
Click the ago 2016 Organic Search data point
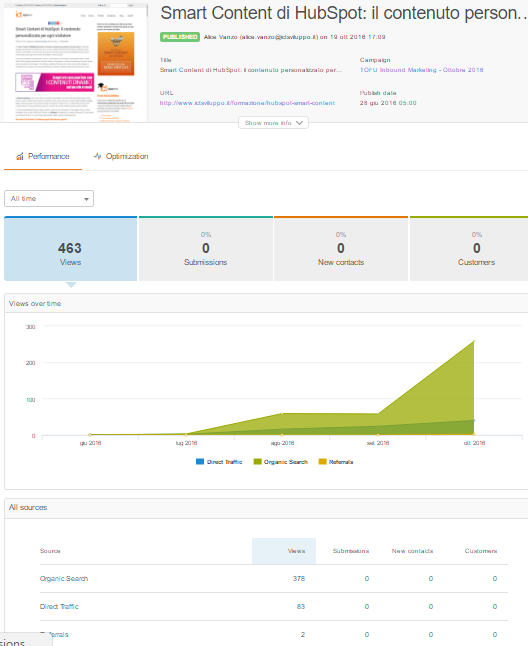pos(282,413)
